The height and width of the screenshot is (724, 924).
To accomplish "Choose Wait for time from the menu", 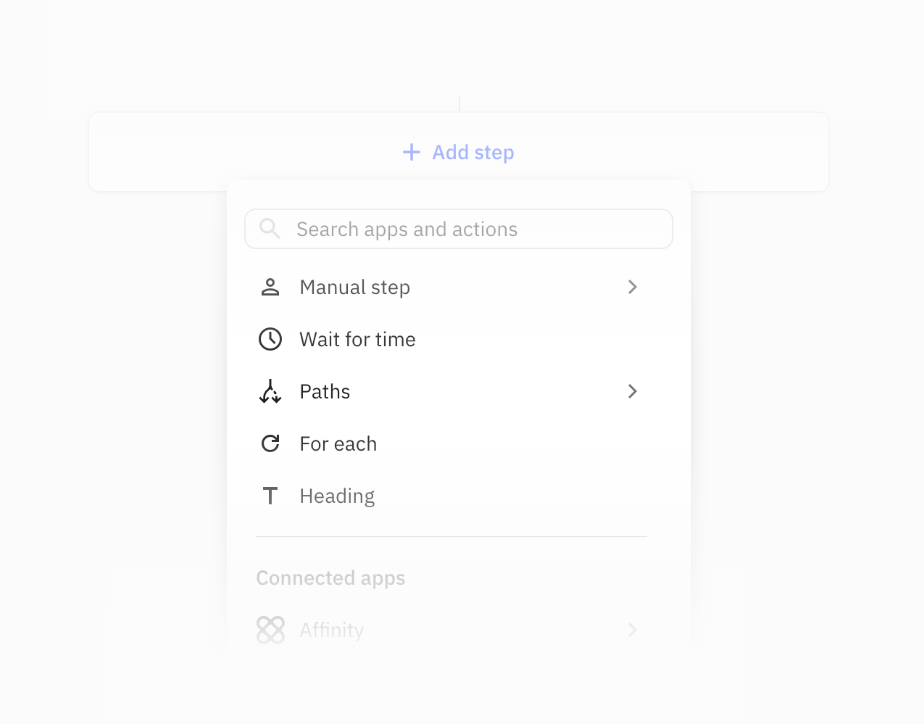I will point(357,339).
